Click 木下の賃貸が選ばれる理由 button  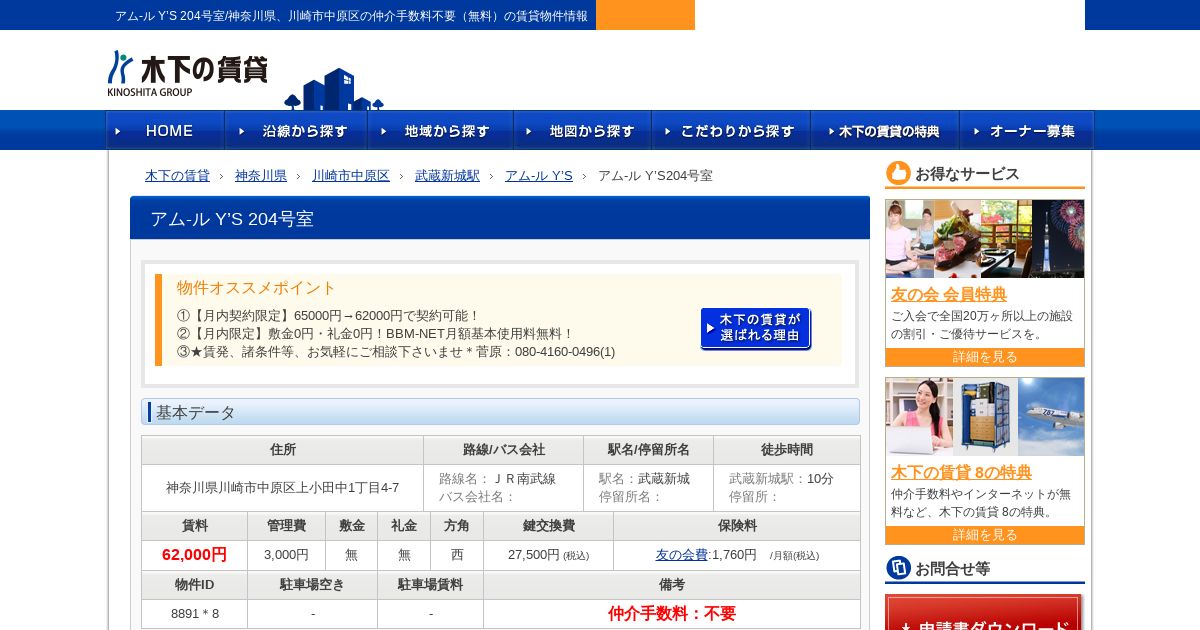756,328
